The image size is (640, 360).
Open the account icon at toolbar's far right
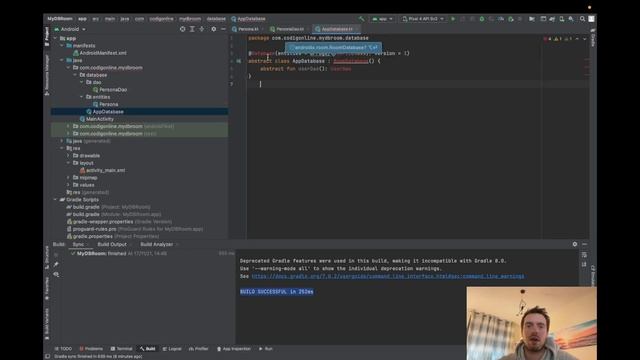591,19
